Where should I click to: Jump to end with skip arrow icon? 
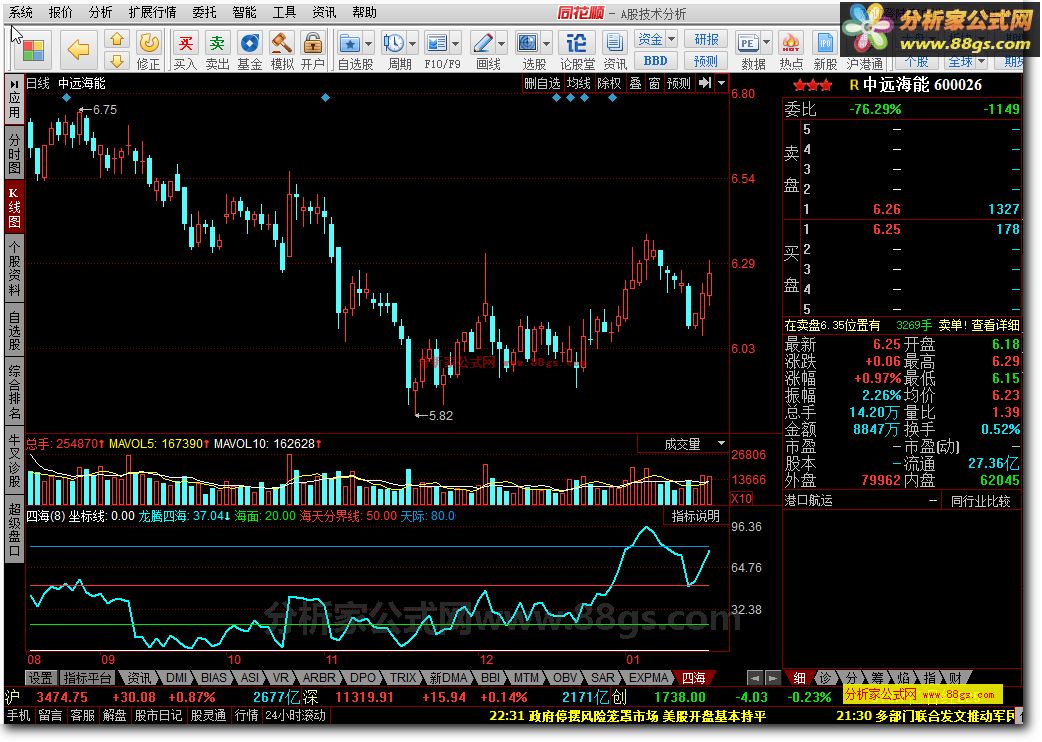coord(705,83)
